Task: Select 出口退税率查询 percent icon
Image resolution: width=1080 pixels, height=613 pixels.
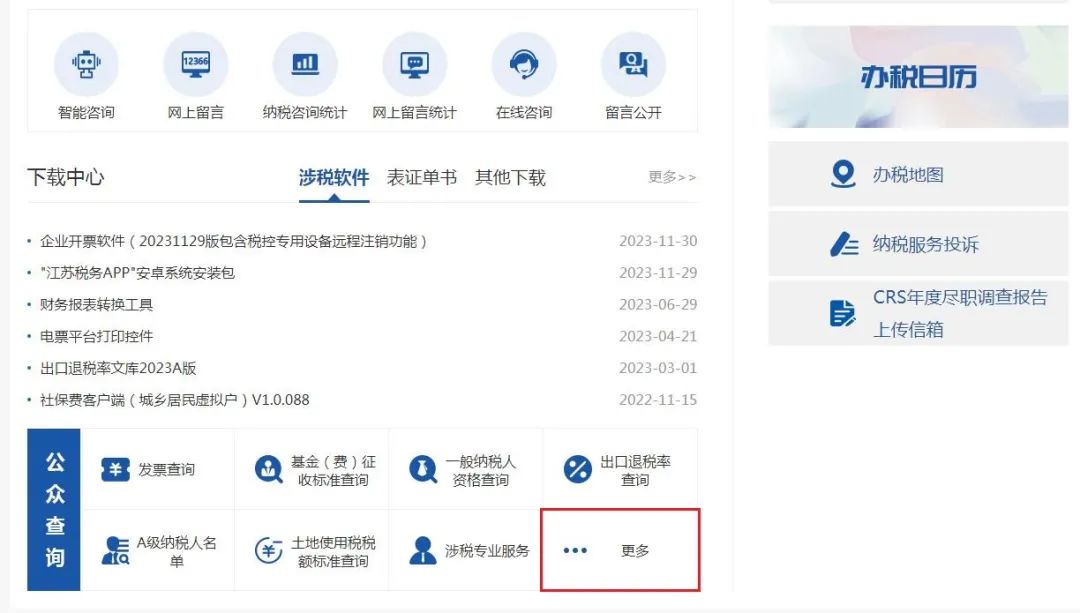Action: [578, 470]
